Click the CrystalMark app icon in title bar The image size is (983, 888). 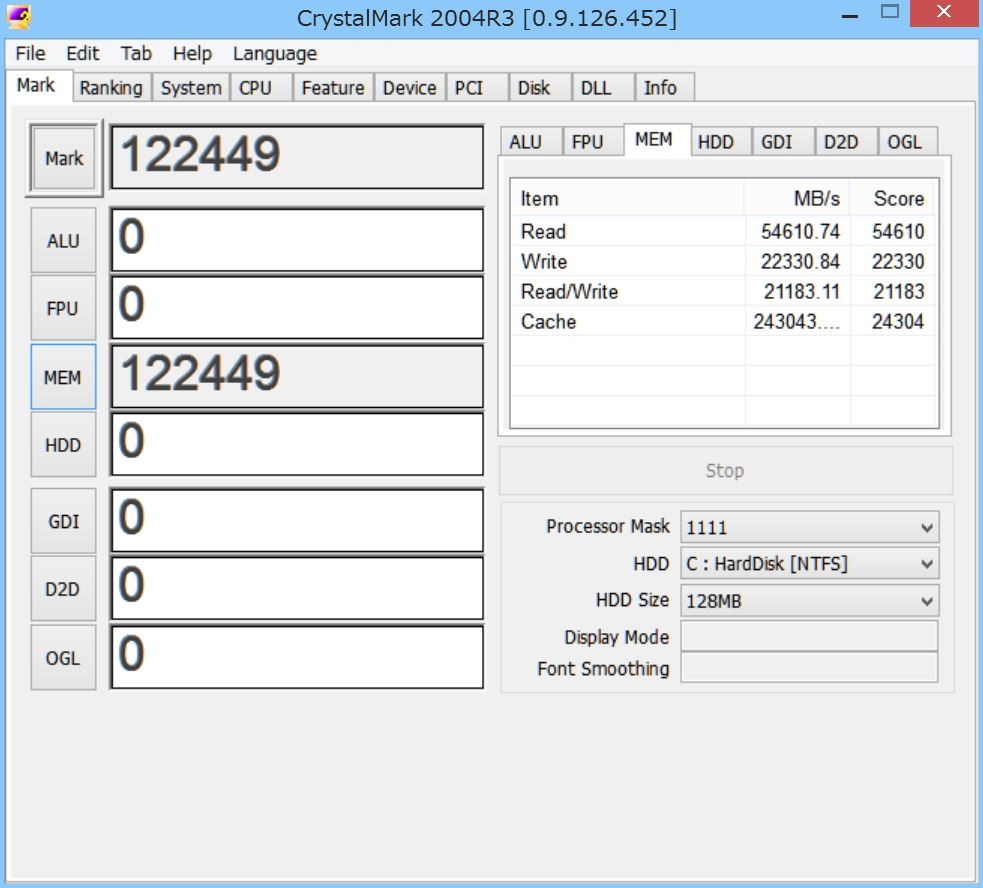click(19, 16)
